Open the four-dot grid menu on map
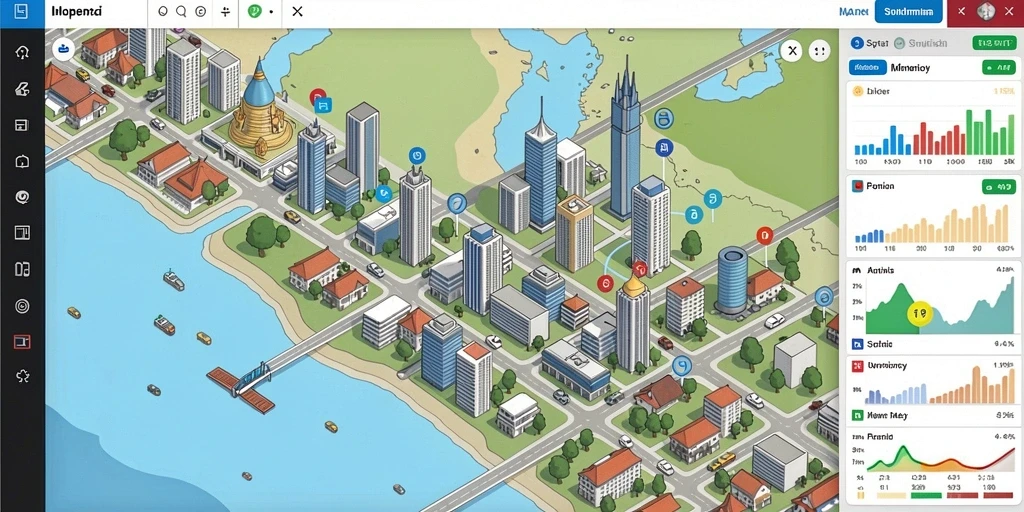 818,50
